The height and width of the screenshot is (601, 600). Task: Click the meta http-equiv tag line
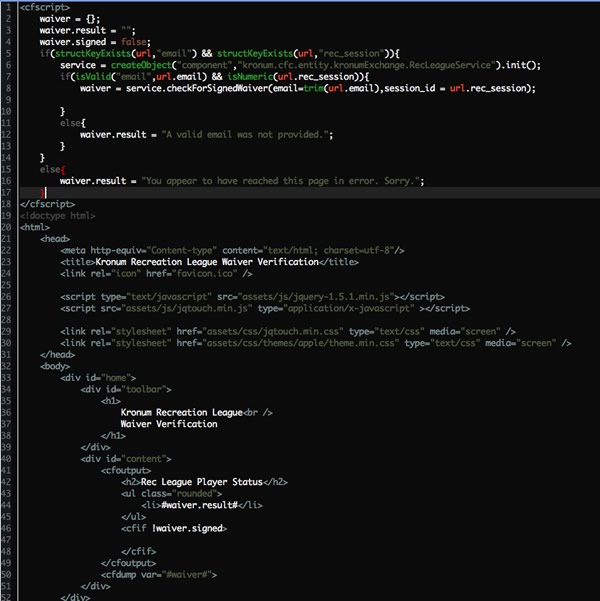232,250
